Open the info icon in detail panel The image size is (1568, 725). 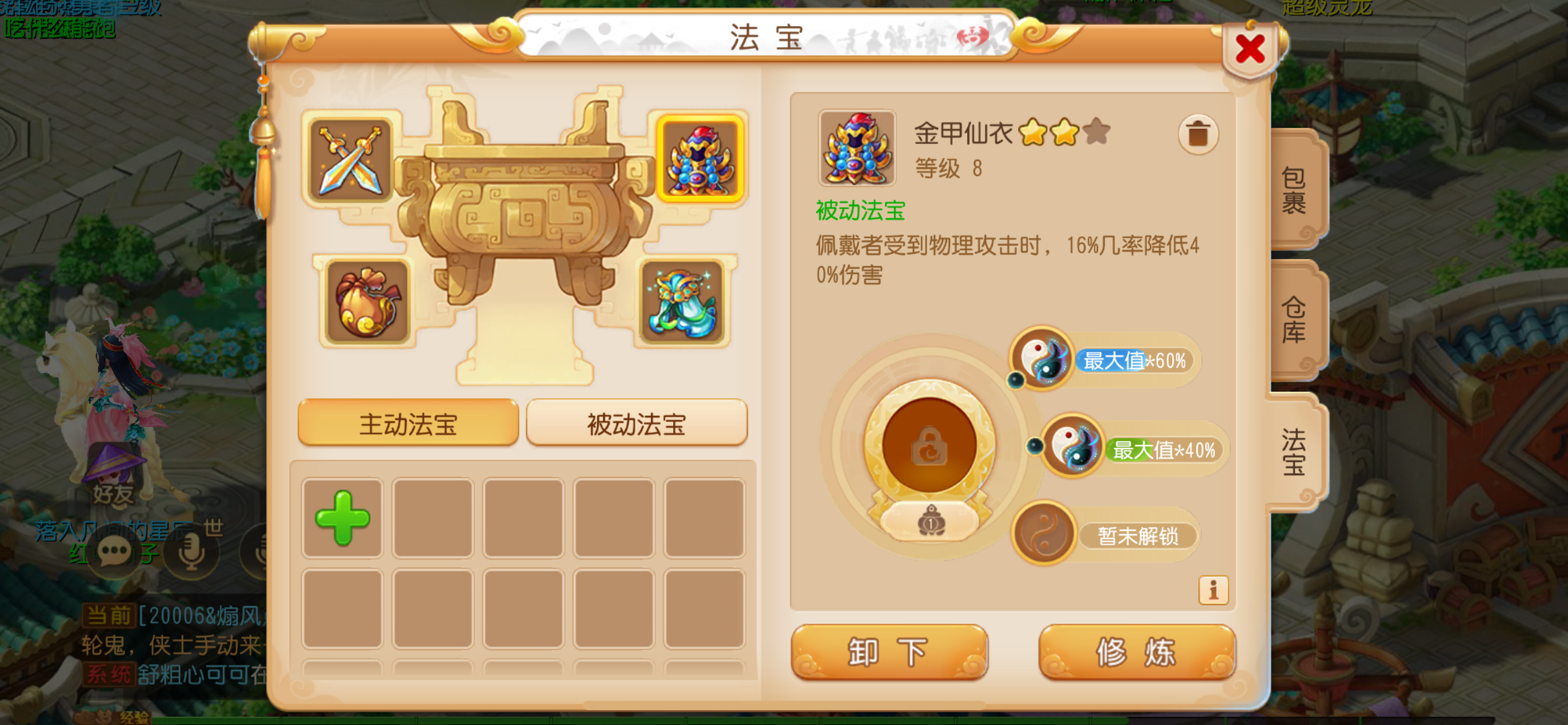1213,590
